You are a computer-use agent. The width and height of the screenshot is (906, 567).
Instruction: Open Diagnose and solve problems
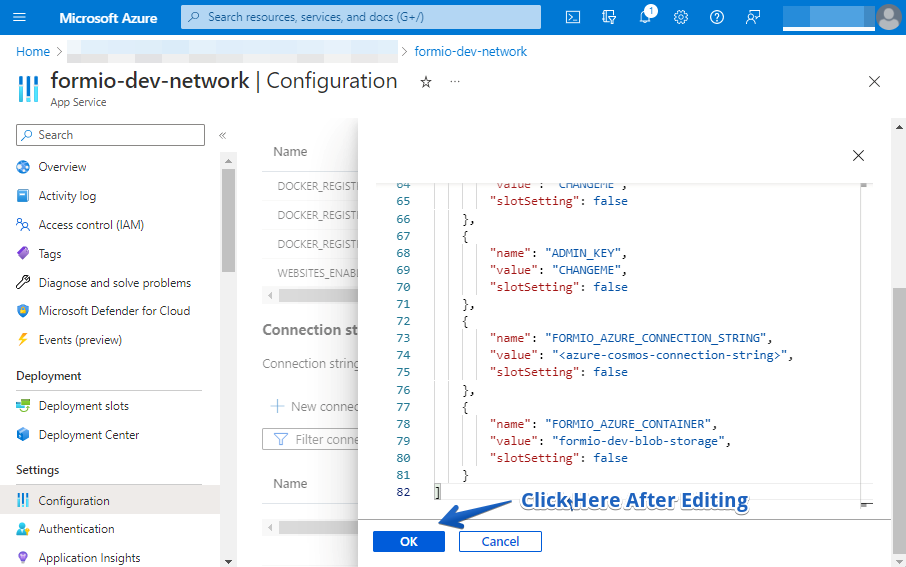tap(114, 283)
